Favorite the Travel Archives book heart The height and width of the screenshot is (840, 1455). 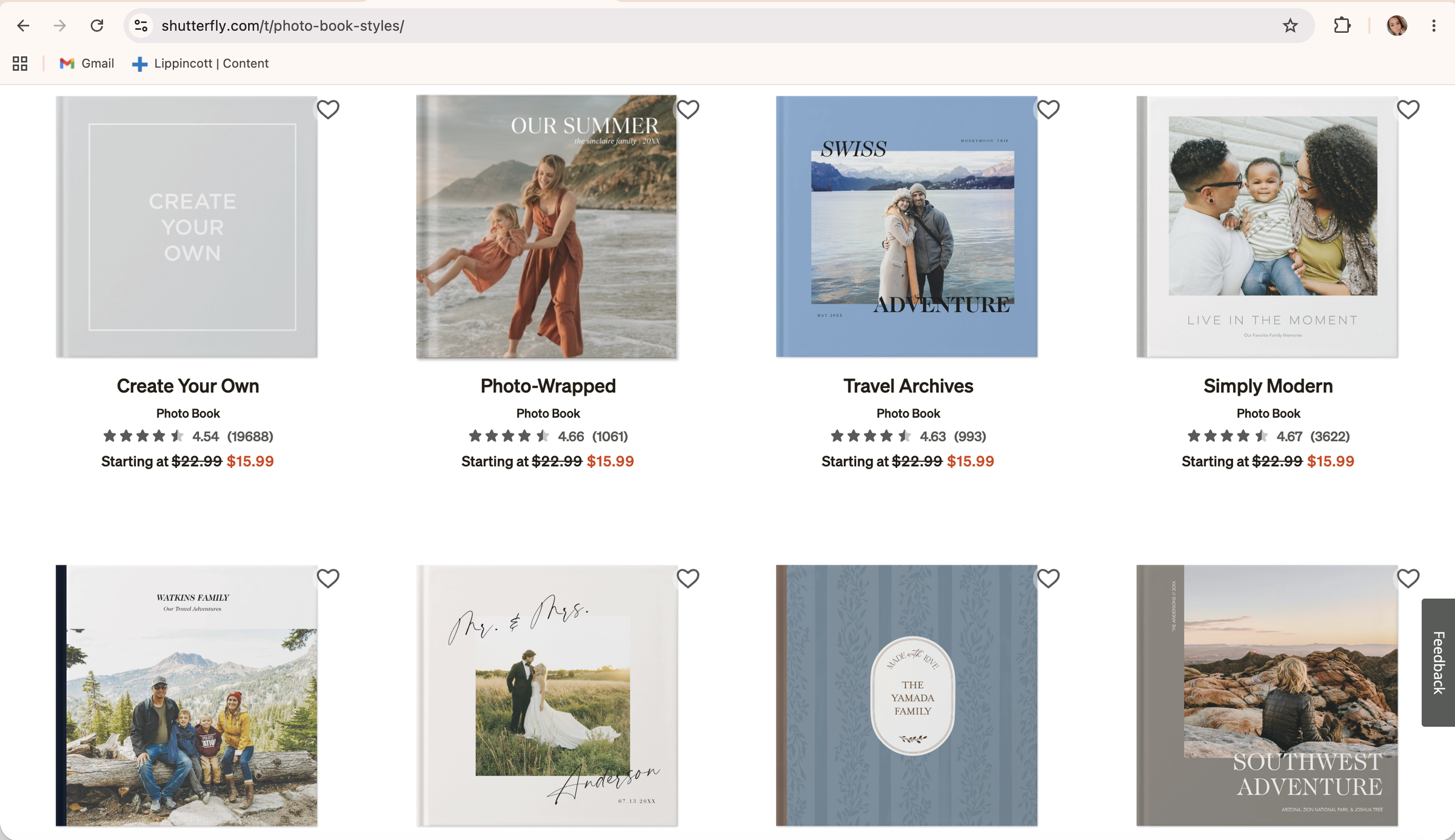(x=1048, y=110)
